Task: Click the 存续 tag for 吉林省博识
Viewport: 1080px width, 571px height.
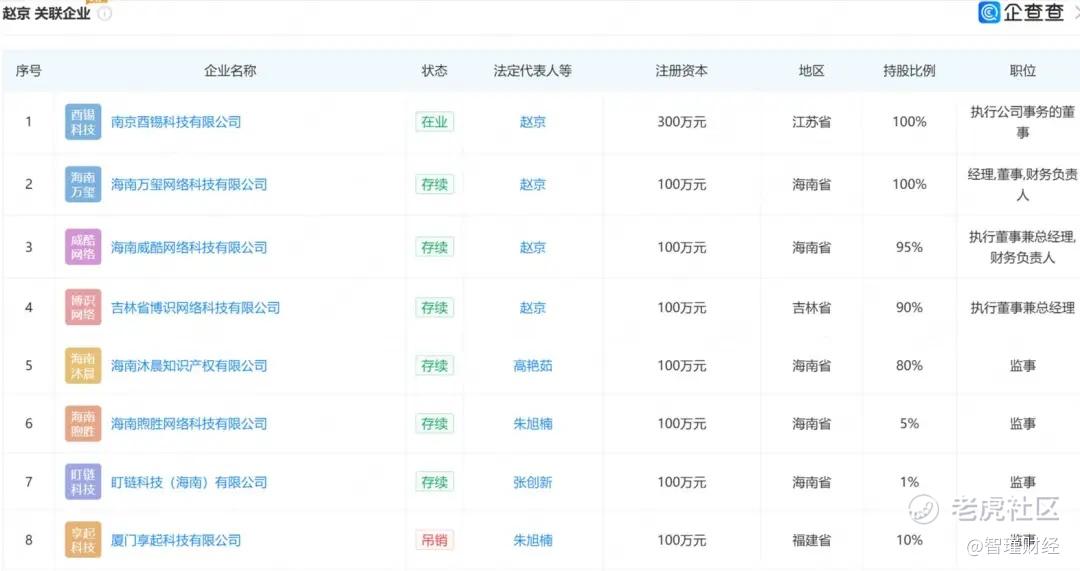Action: tap(435, 307)
